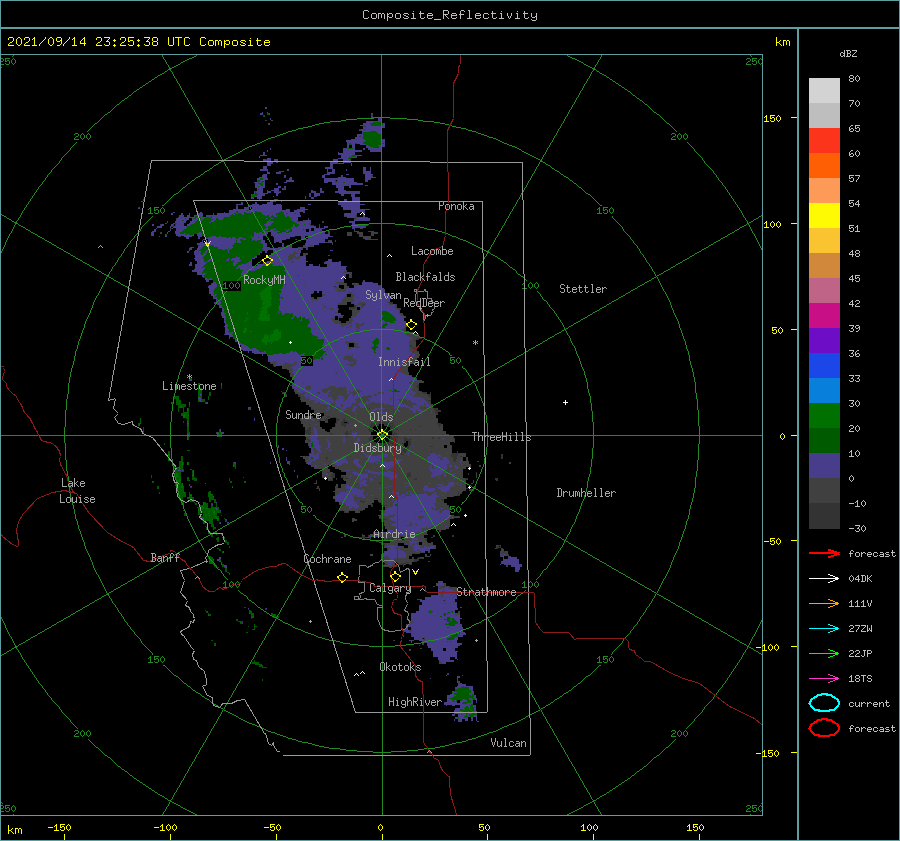Click the Drumheller town label
Screen dimensions: 900x841
click(x=586, y=493)
